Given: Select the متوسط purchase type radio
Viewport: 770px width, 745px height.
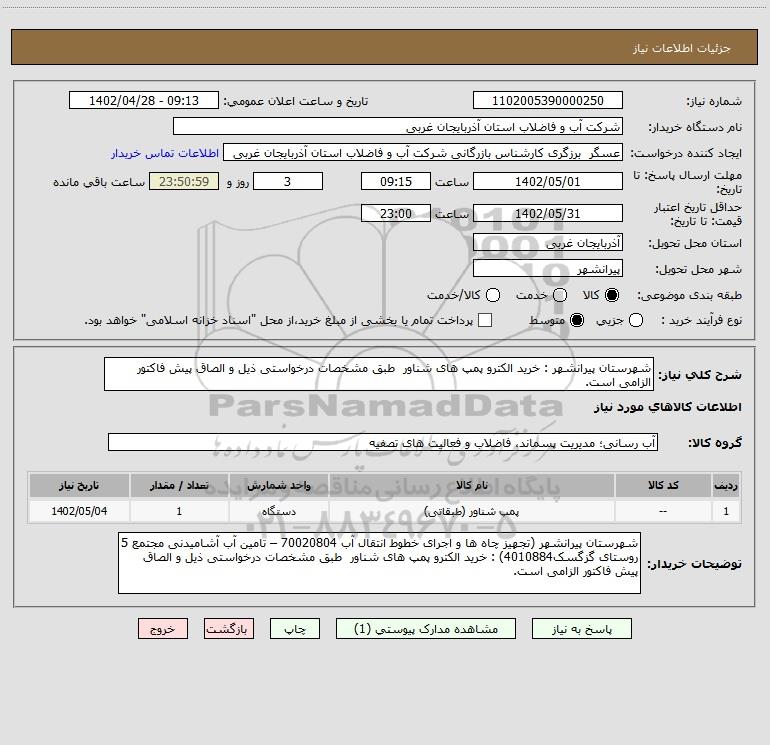Looking at the screenshot, I should (577, 320).
